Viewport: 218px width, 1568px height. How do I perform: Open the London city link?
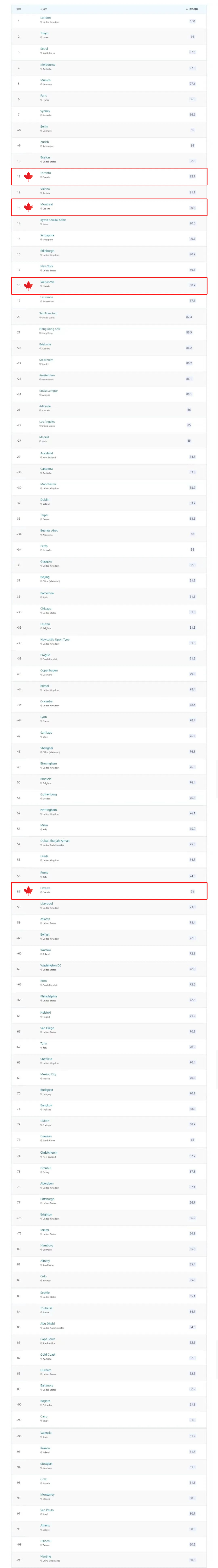tap(46, 18)
